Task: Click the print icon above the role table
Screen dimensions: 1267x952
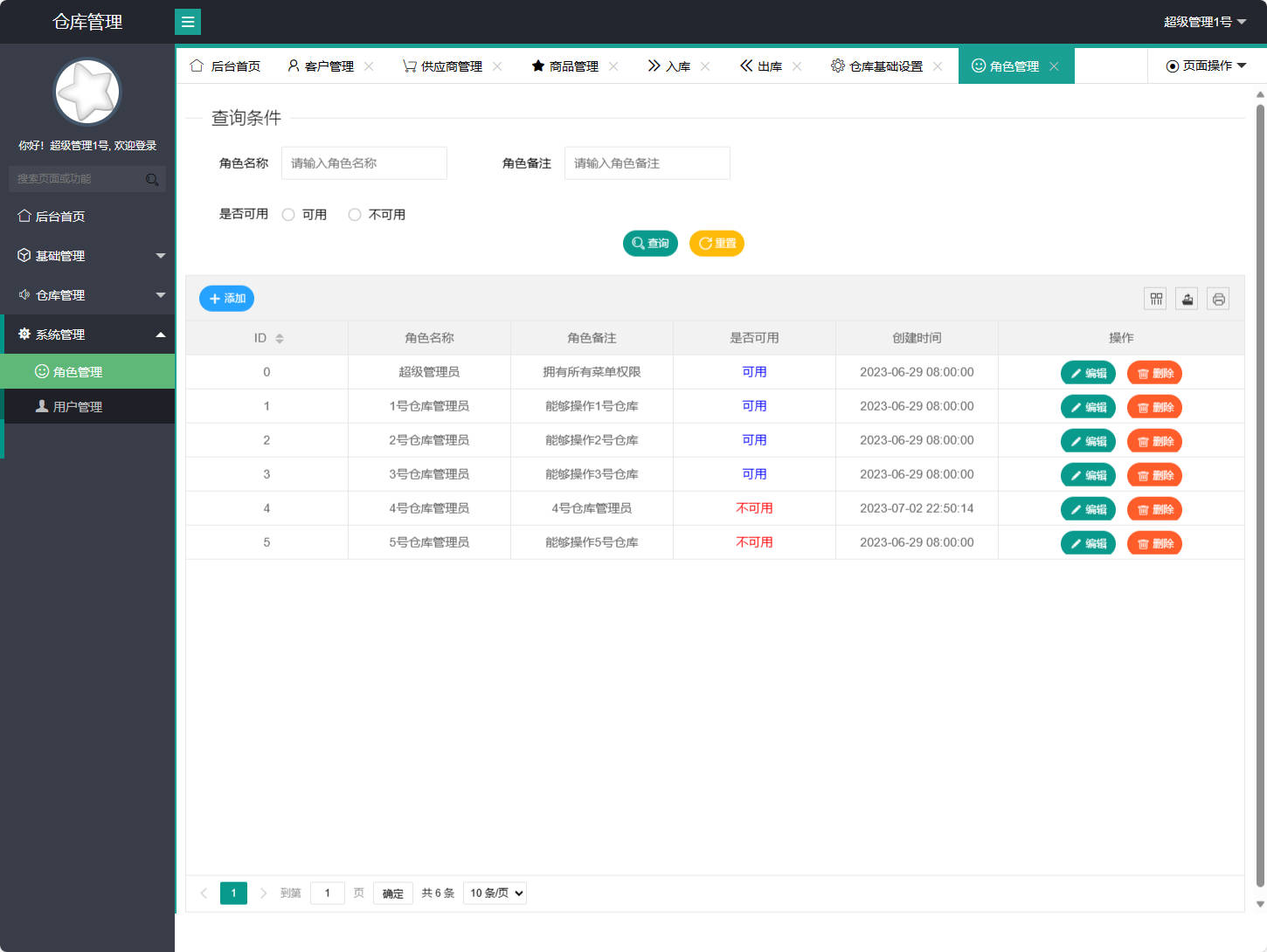Action: [x=1218, y=298]
